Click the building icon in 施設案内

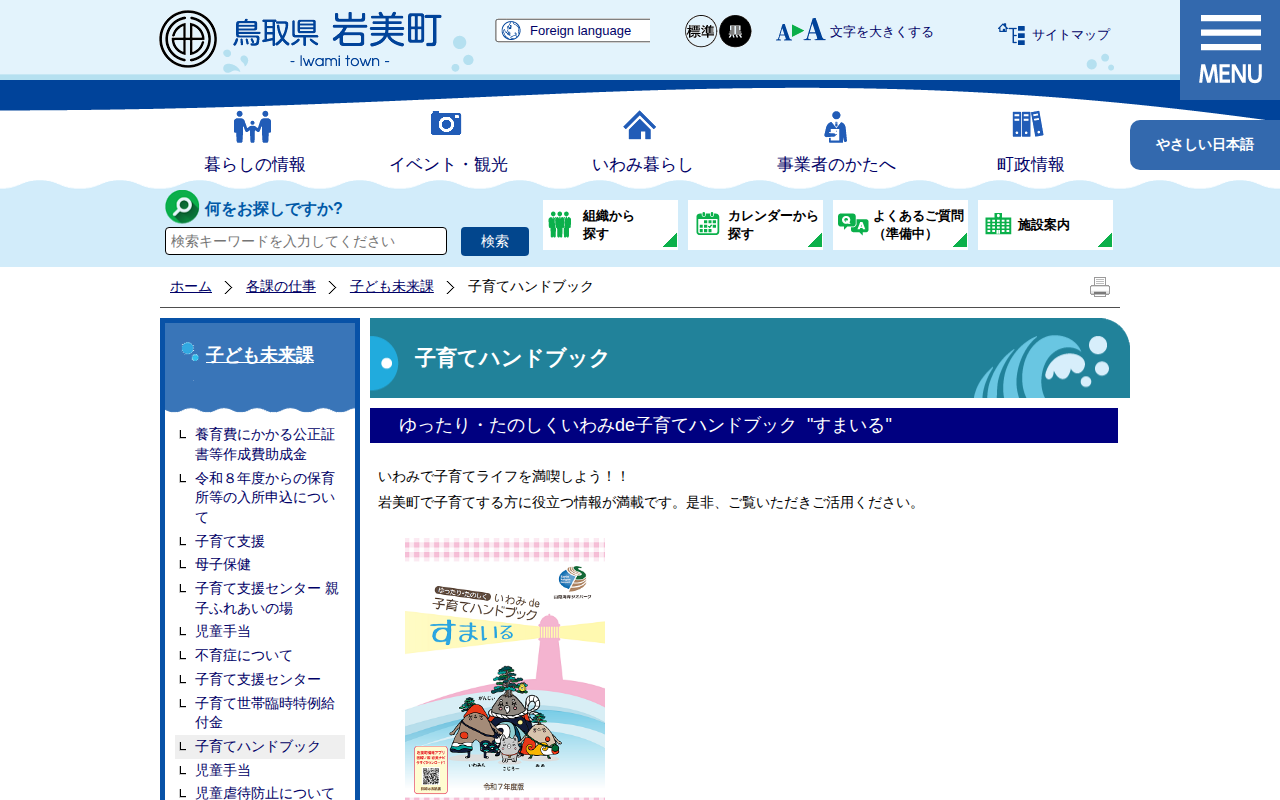point(998,224)
